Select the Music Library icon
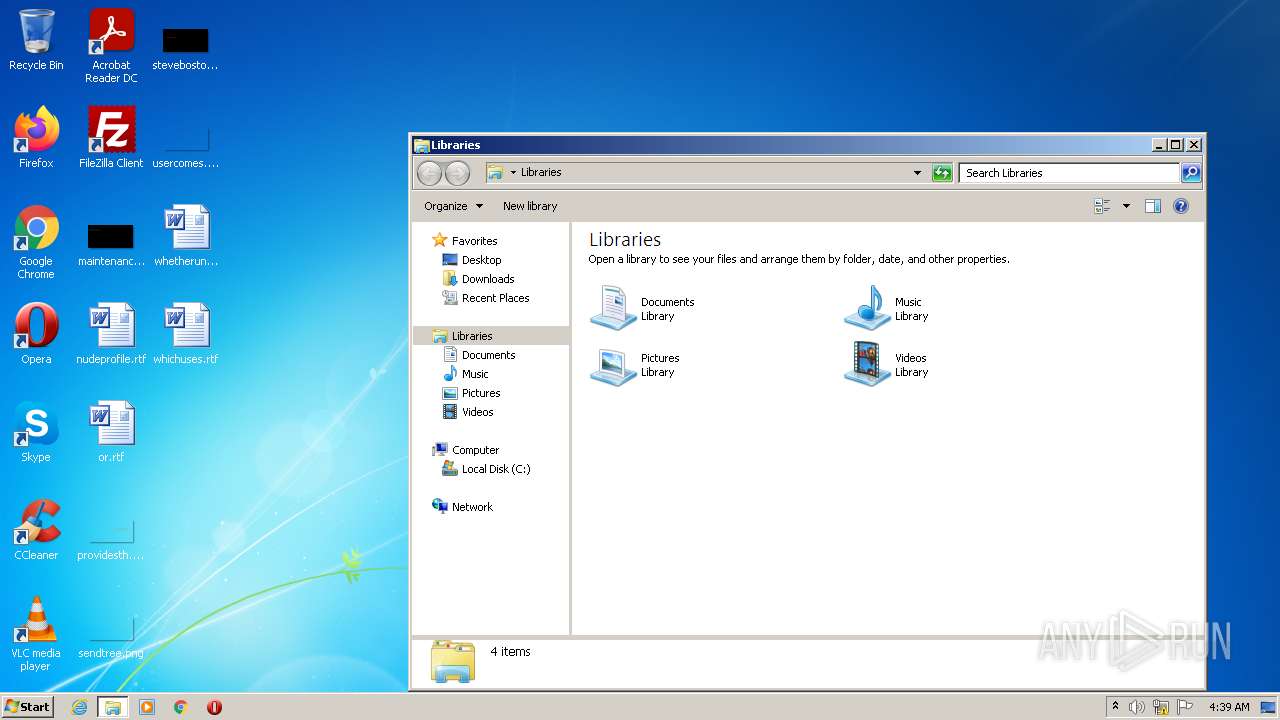The image size is (1280, 720). [x=887, y=308]
